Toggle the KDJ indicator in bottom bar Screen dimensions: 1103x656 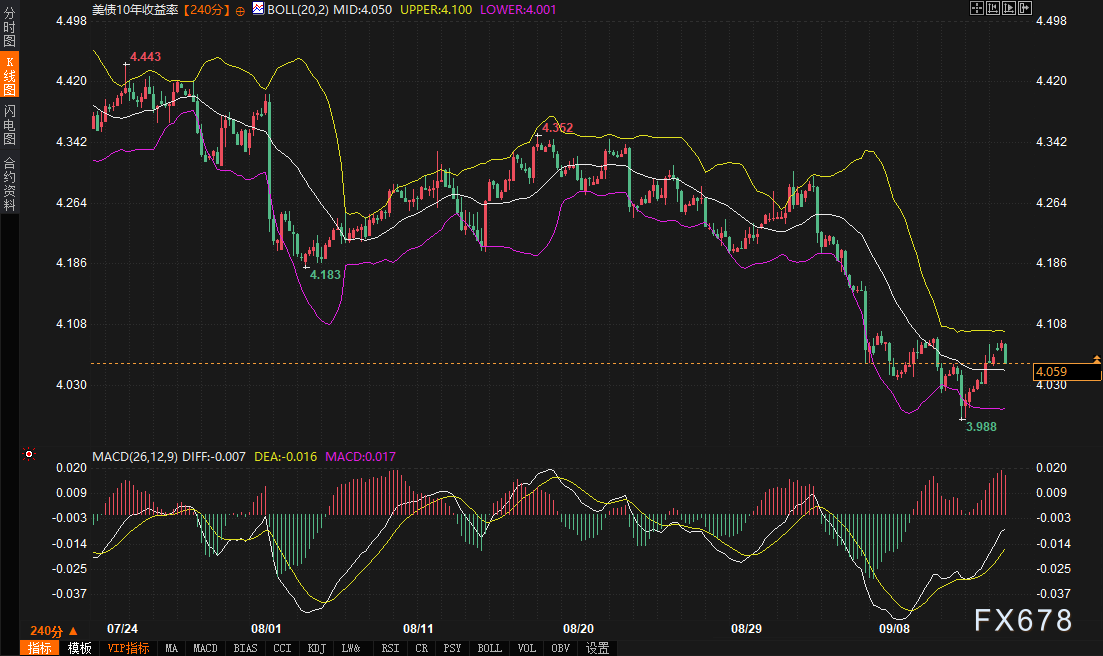coord(317,648)
